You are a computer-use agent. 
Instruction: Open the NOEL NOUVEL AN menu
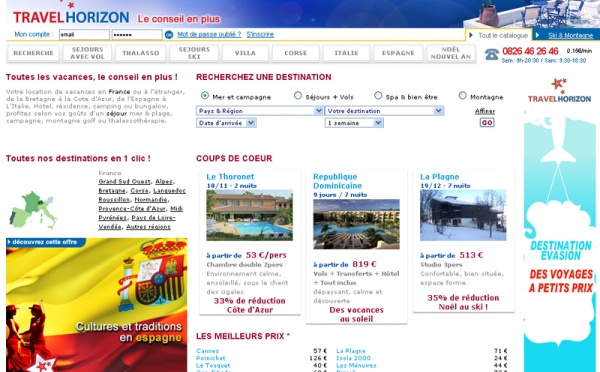coord(451,53)
